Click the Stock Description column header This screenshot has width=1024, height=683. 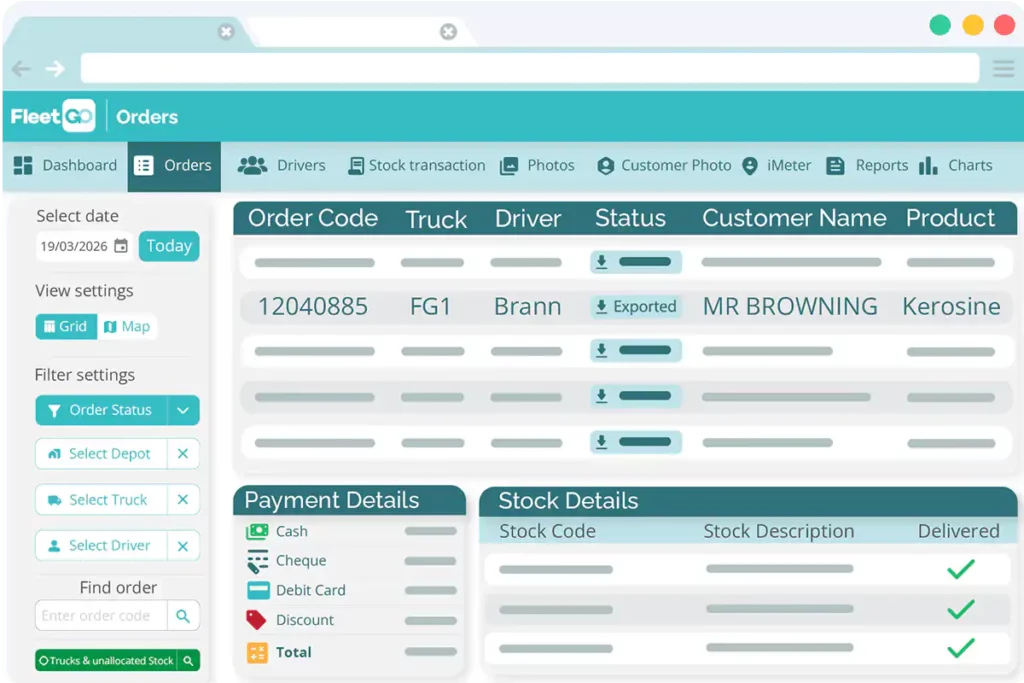pyautogui.click(x=778, y=532)
